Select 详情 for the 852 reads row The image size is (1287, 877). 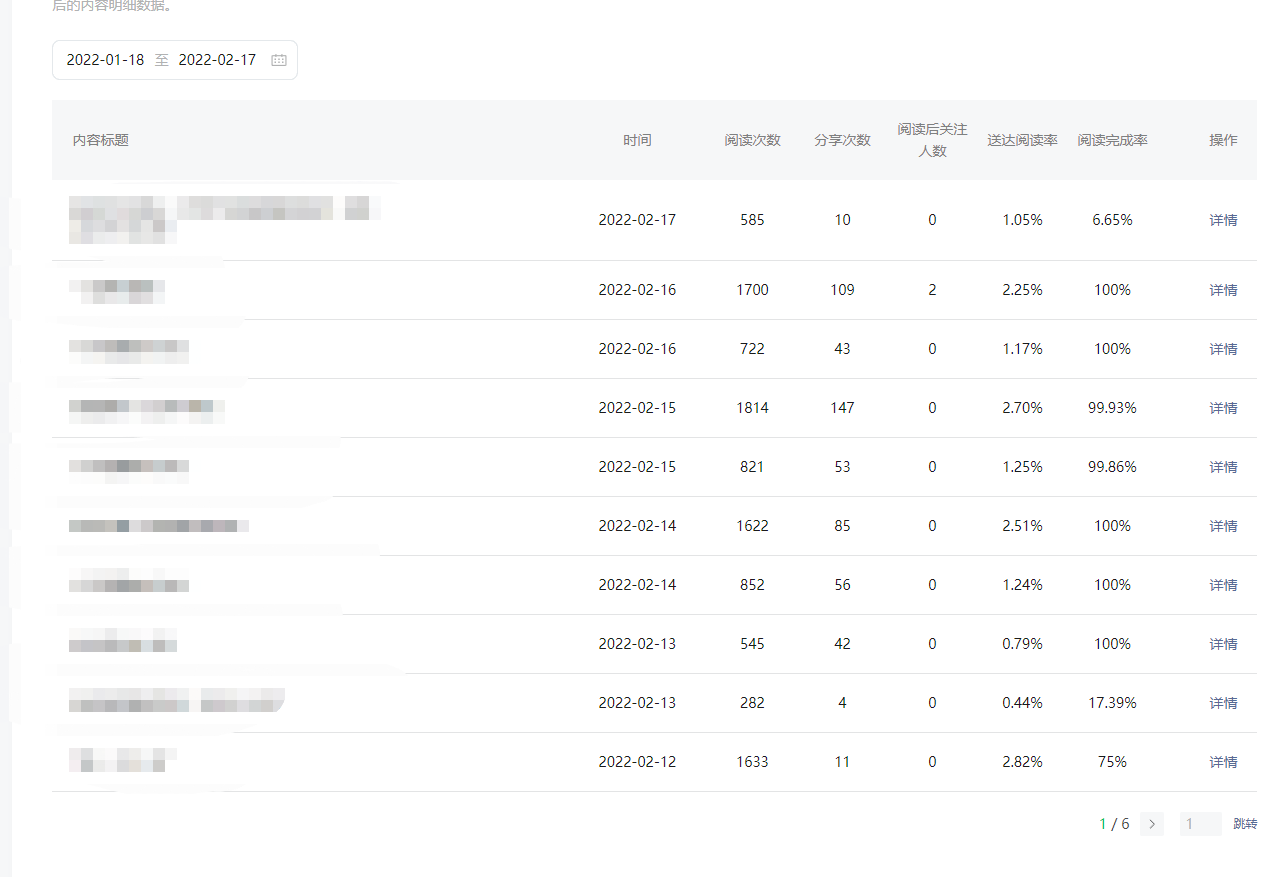point(1223,585)
